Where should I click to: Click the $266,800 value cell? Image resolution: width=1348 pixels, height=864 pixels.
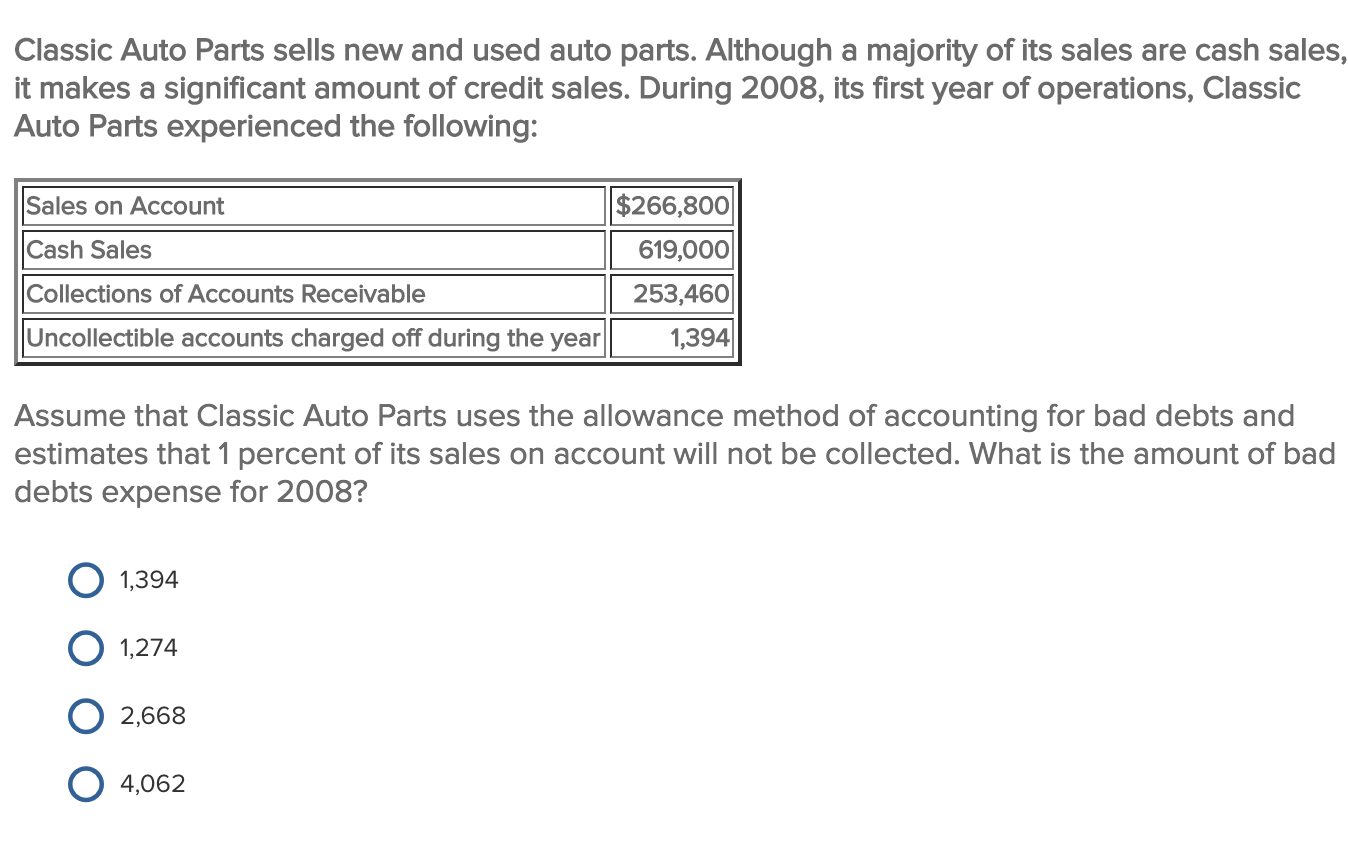[672, 206]
